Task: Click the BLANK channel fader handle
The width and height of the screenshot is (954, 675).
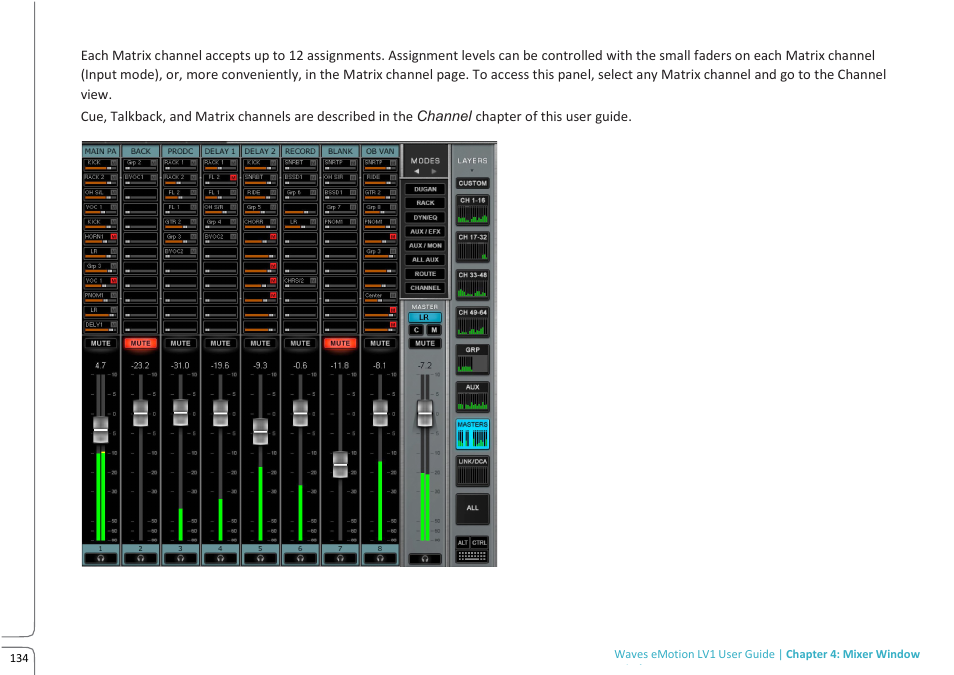Action: [x=340, y=464]
